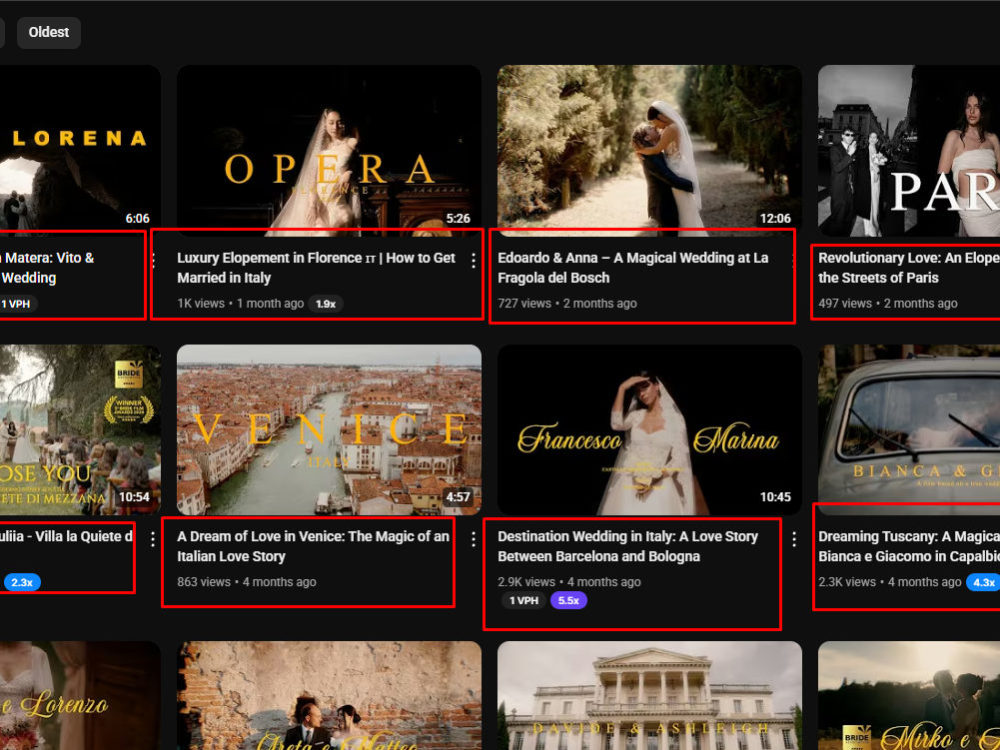
Task: Open Revolutionary Love Paris video title
Action: coord(909,268)
